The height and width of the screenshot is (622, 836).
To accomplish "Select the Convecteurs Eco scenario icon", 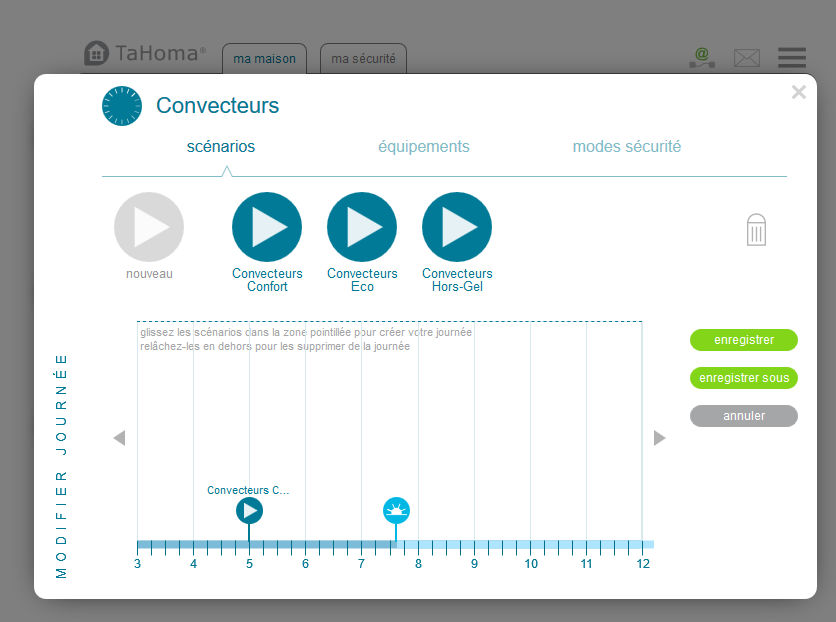I will (x=362, y=227).
